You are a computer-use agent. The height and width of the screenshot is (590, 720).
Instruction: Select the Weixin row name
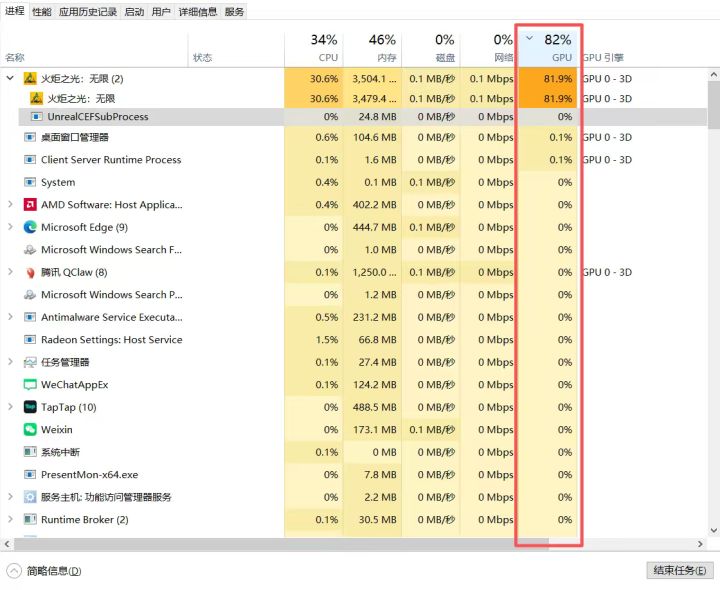click(56, 429)
